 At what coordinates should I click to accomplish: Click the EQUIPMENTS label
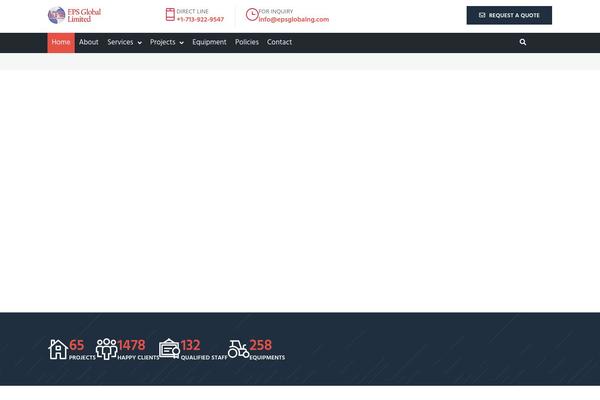click(267, 358)
